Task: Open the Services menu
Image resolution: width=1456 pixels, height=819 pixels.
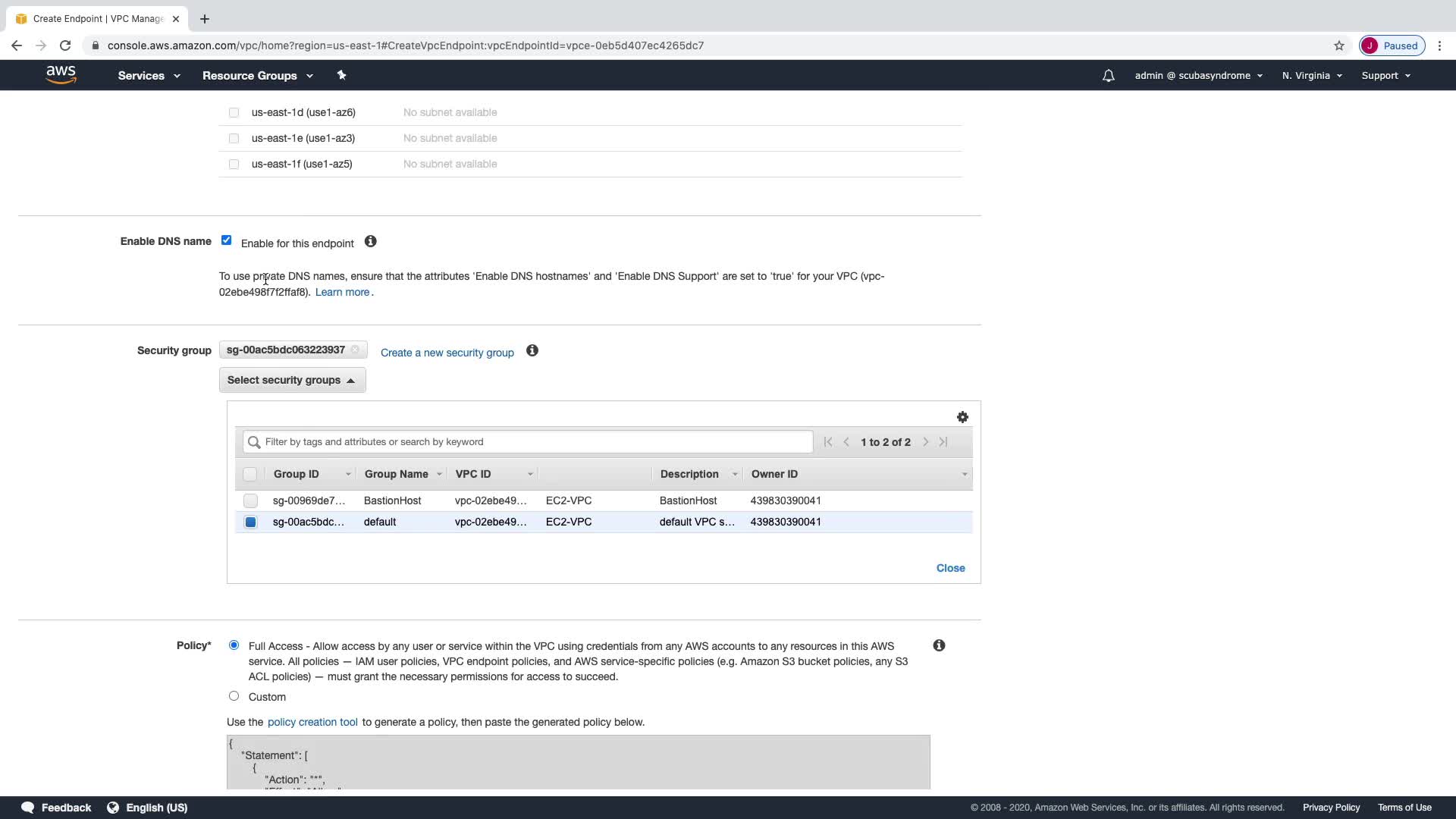Action: point(149,76)
